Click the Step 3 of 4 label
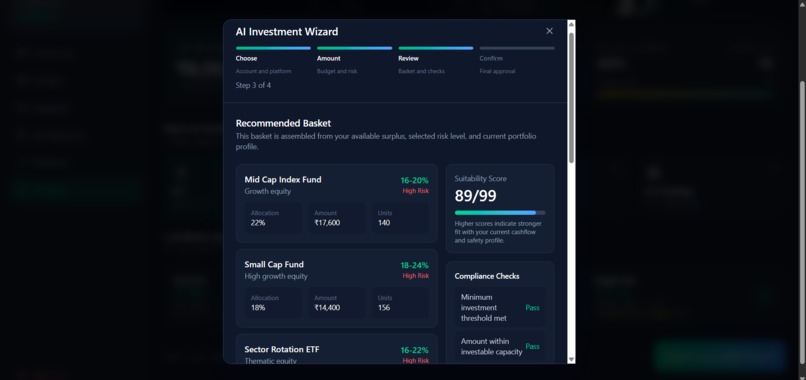This screenshot has height=380, width=806. tap(253, 85)
